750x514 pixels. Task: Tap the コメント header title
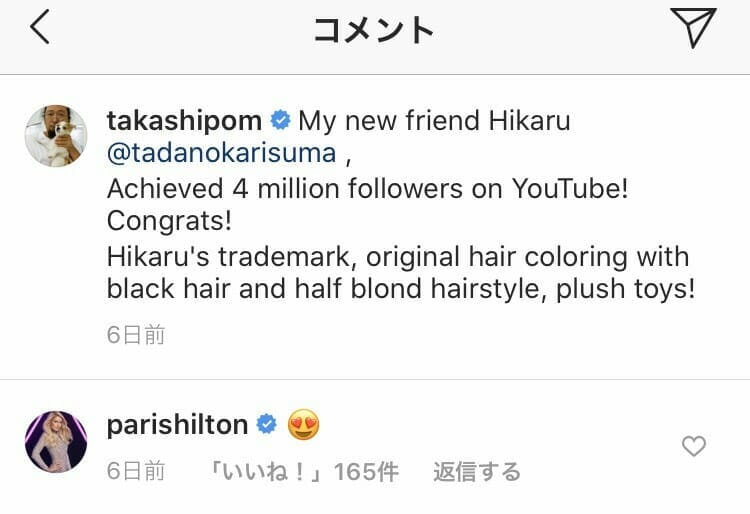coord(374,30)
